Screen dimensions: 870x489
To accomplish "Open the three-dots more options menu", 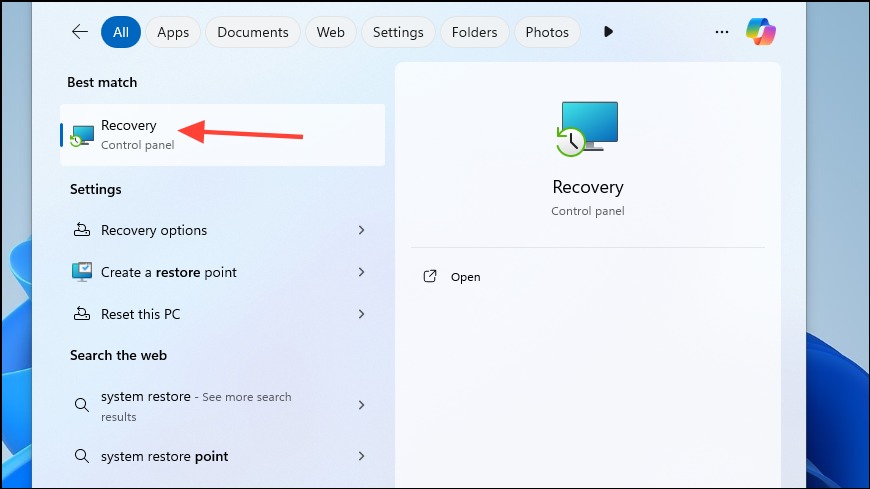I will pos(722,32).
